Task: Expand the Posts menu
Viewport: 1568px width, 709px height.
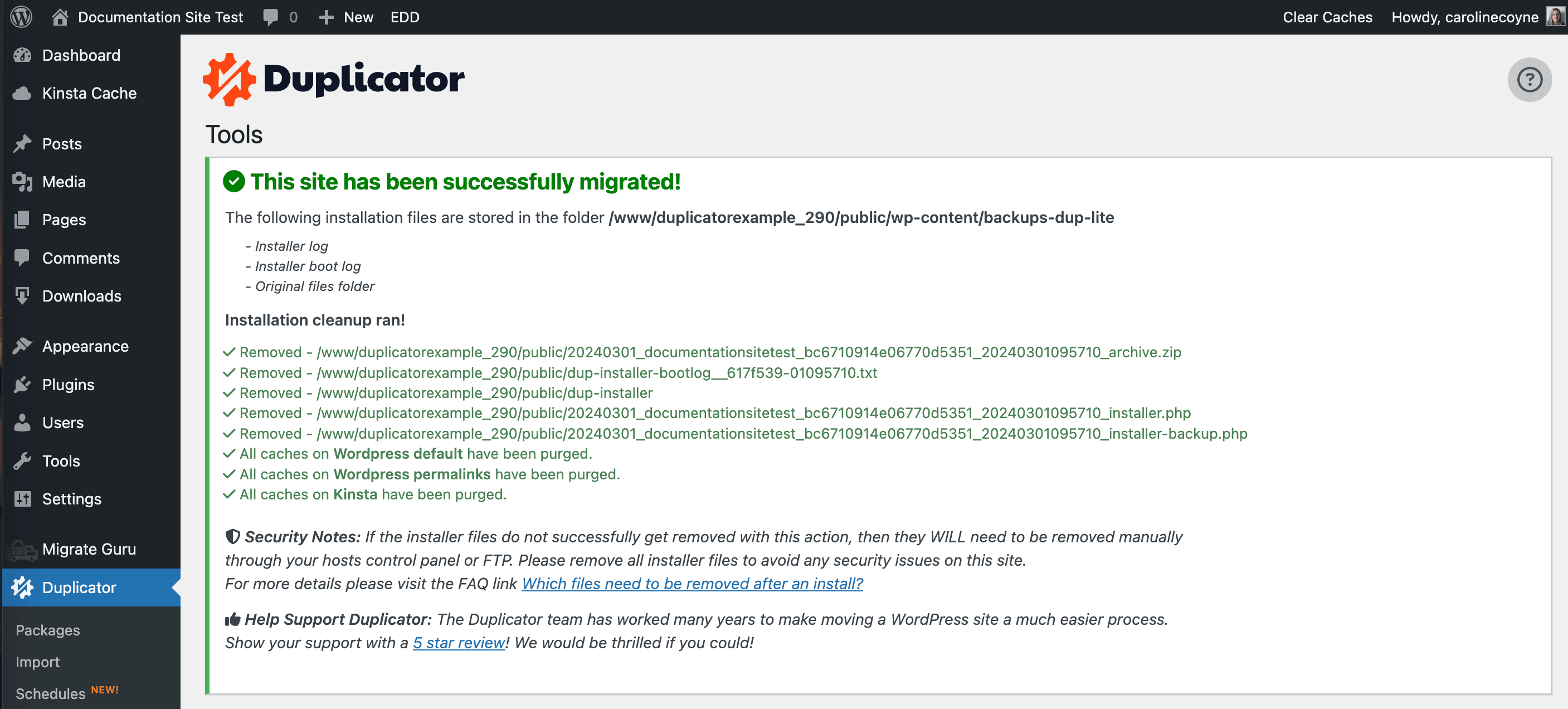Action: coord(61,144)
